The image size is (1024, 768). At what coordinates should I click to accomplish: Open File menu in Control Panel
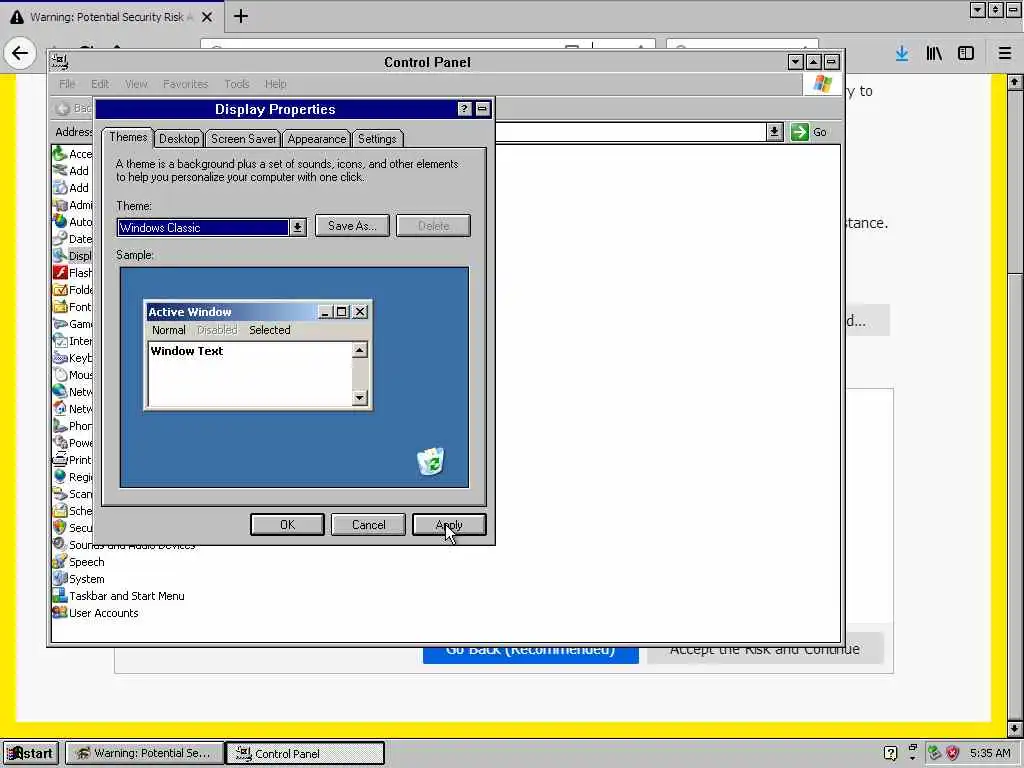(x=67, y=84)
